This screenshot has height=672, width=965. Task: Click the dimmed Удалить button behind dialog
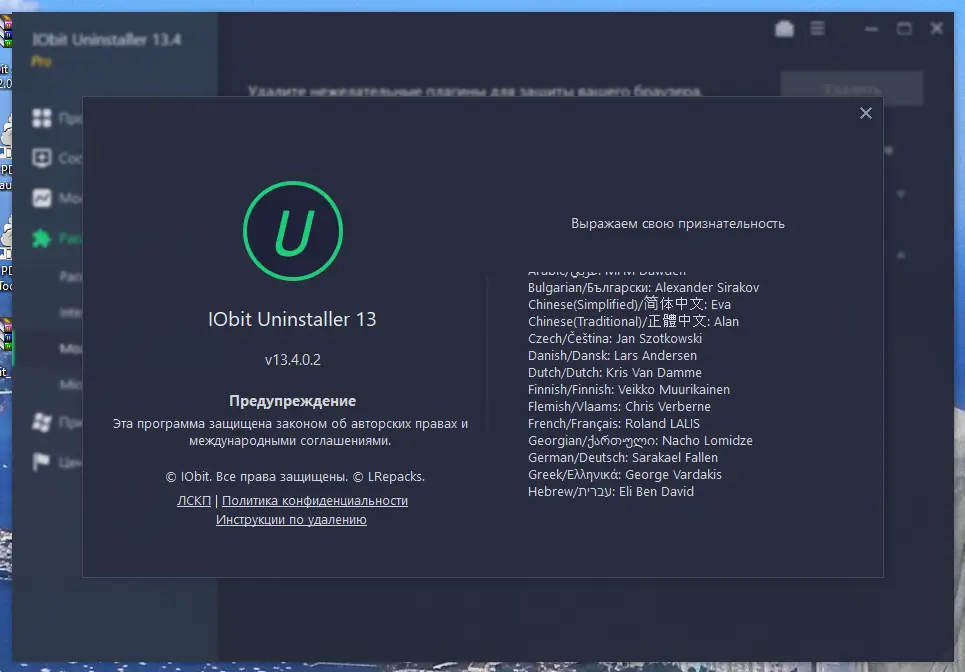(852, 89)
